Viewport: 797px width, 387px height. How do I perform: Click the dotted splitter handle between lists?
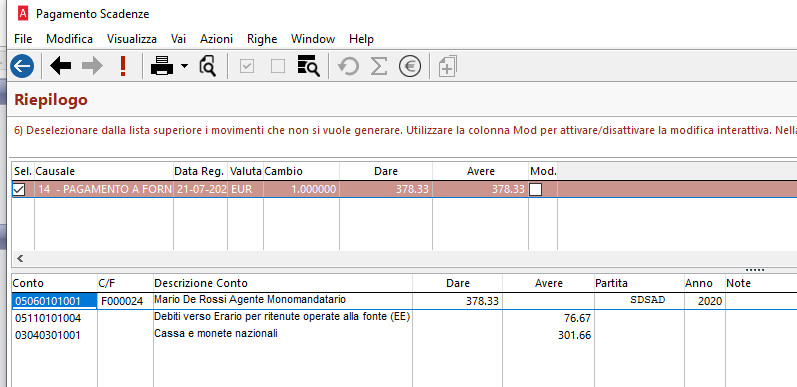(755, 270)
